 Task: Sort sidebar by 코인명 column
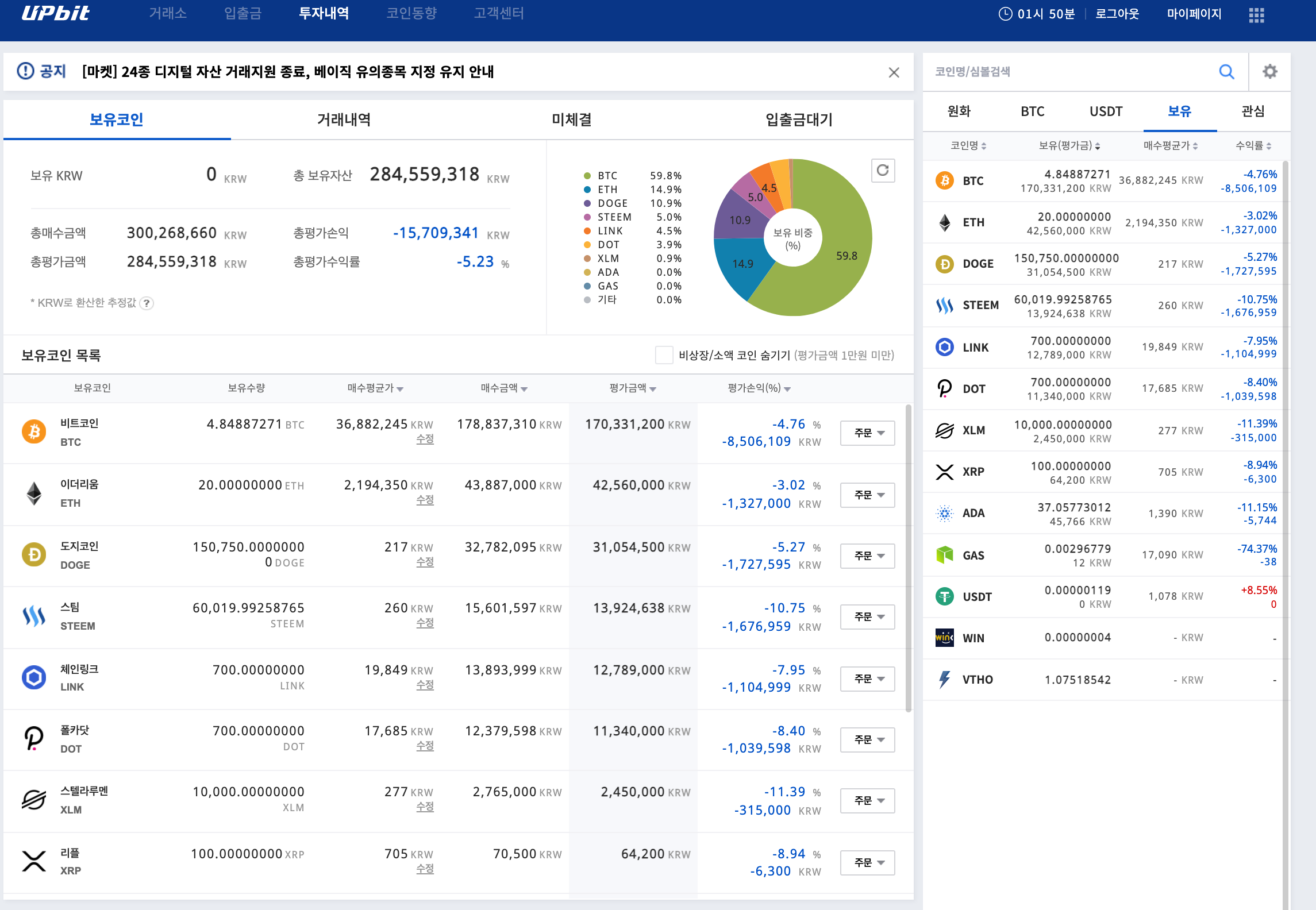[x=968, y=146]
